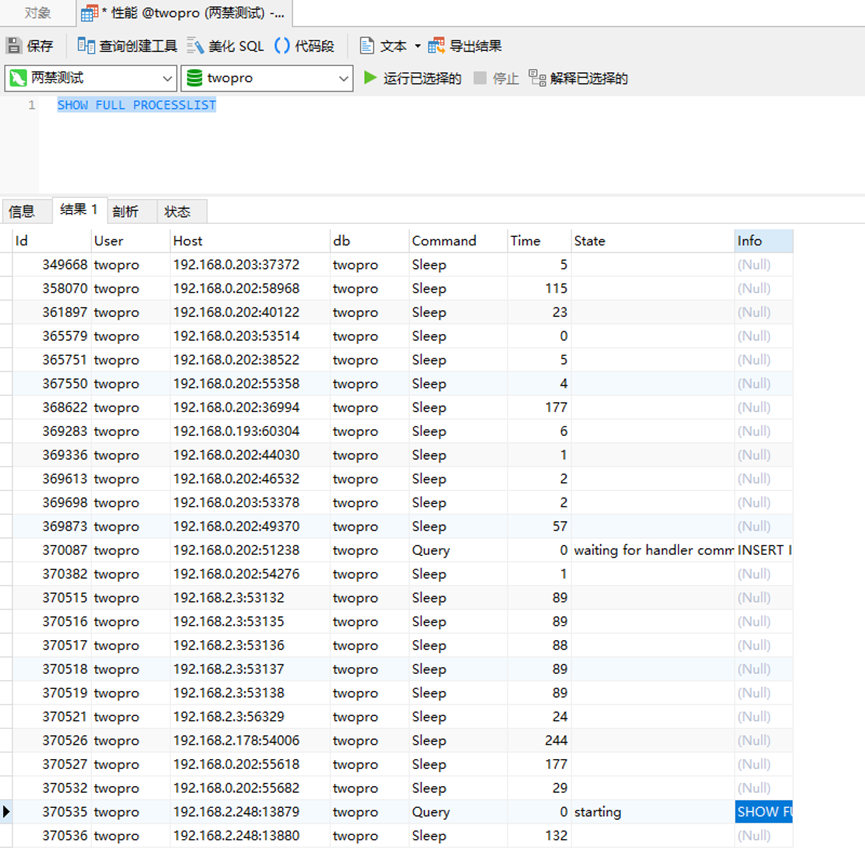Select host 192.168.2.178:54006 cell
Screen dimensions: 865x850
click(250, 740)
